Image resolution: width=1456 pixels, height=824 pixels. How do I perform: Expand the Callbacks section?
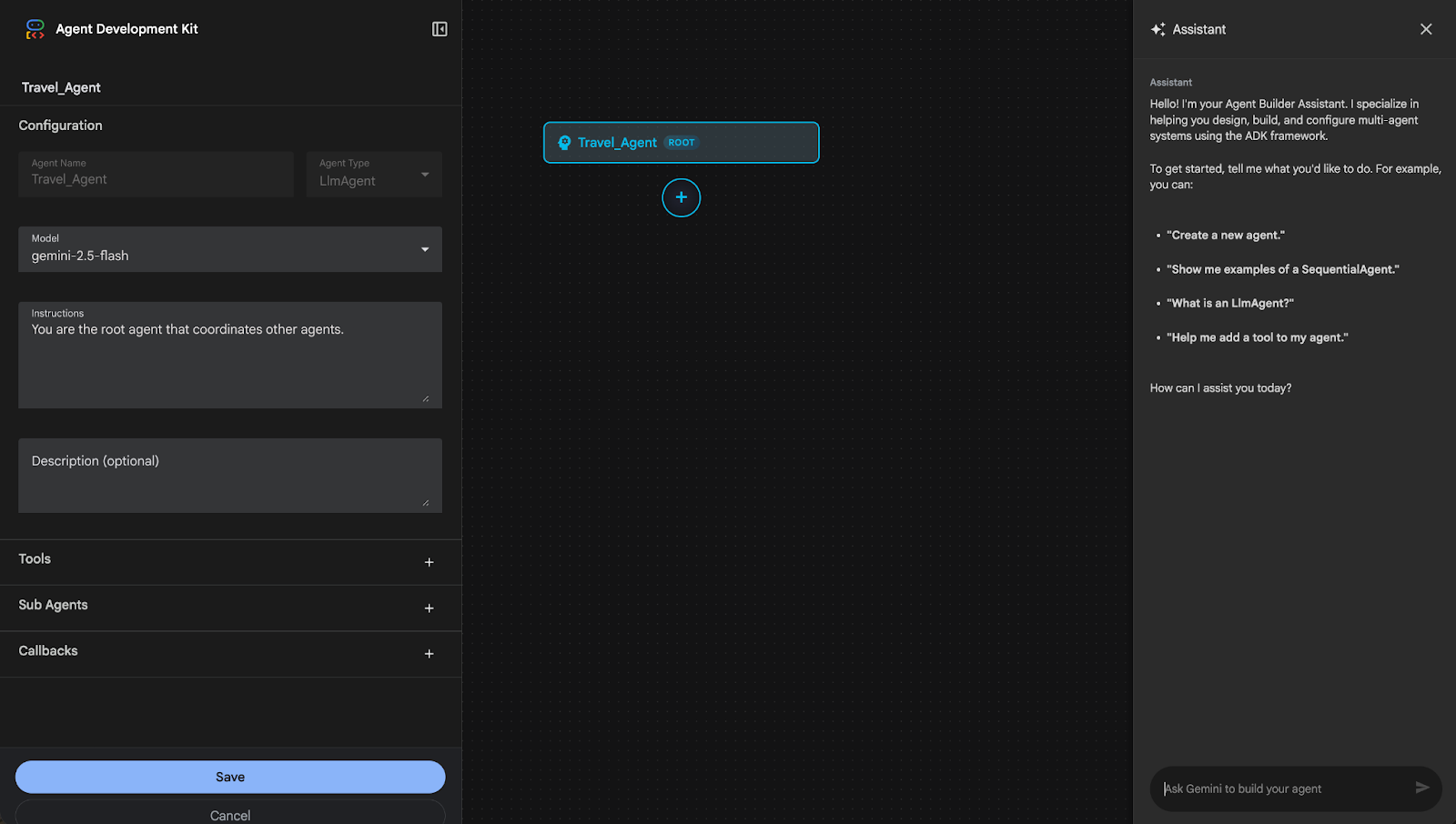429,653
